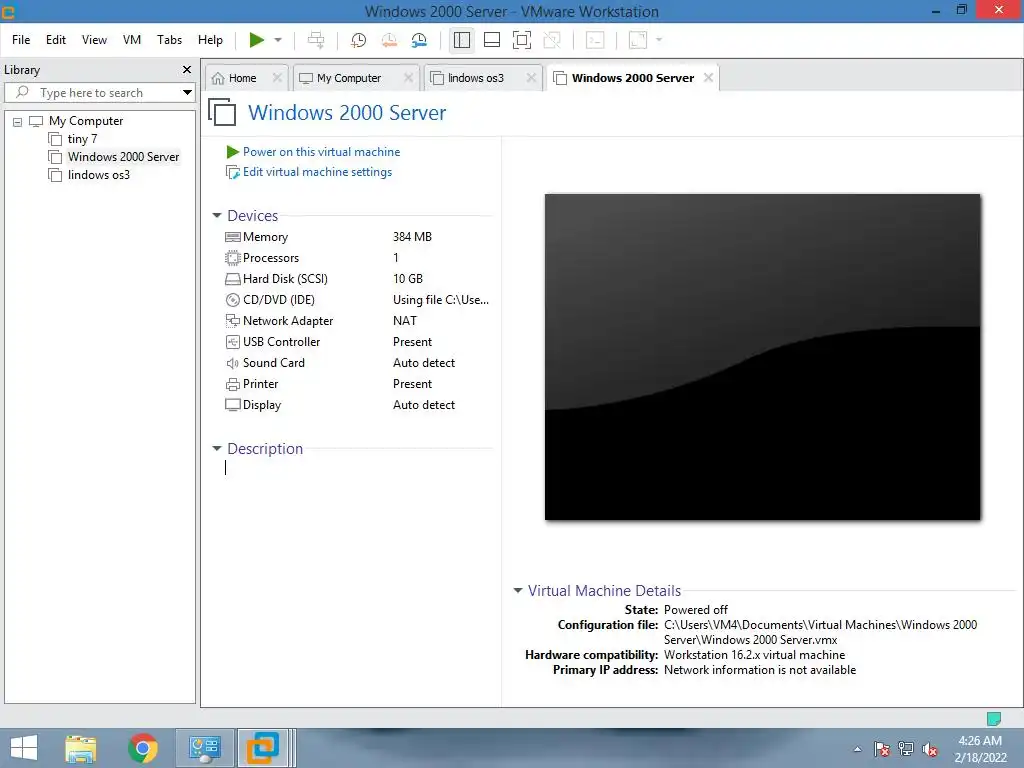
Task: Toggle the thumbnail bar view icon
Action: click(492, 40)
